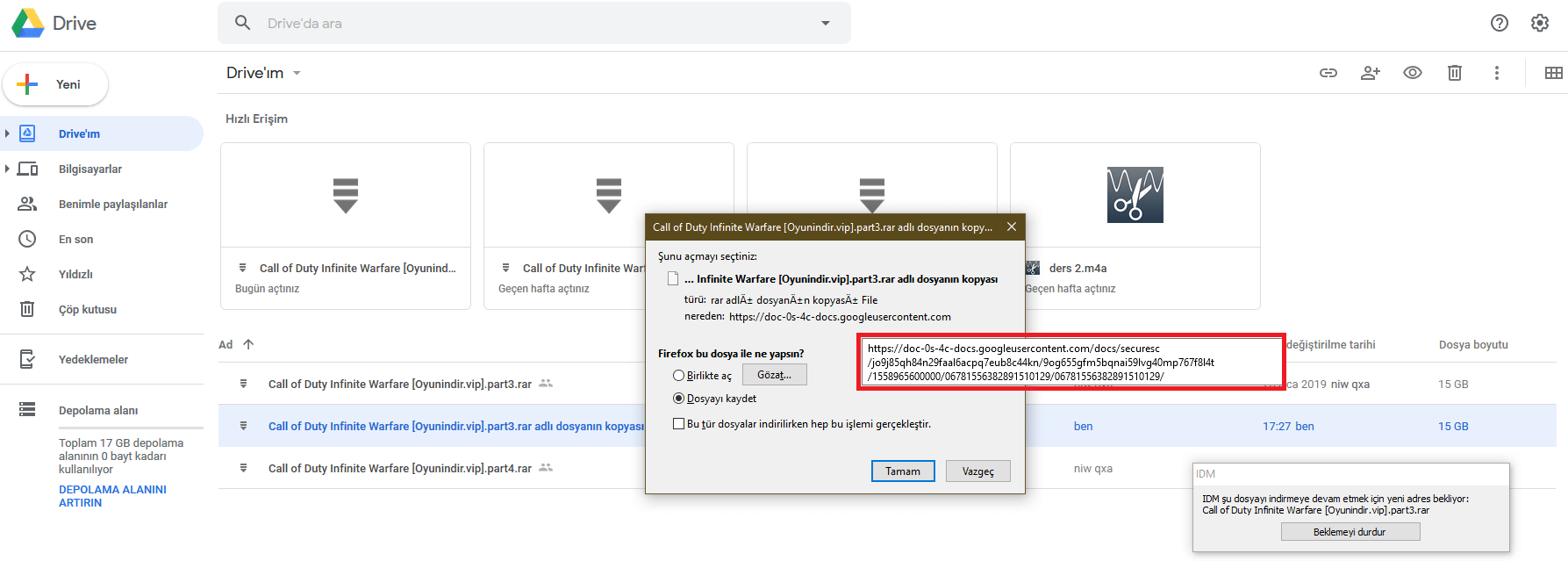Click shared icon on part4.rar row
The height and width of the screenshot is (561, 1568).
point(546,468)
